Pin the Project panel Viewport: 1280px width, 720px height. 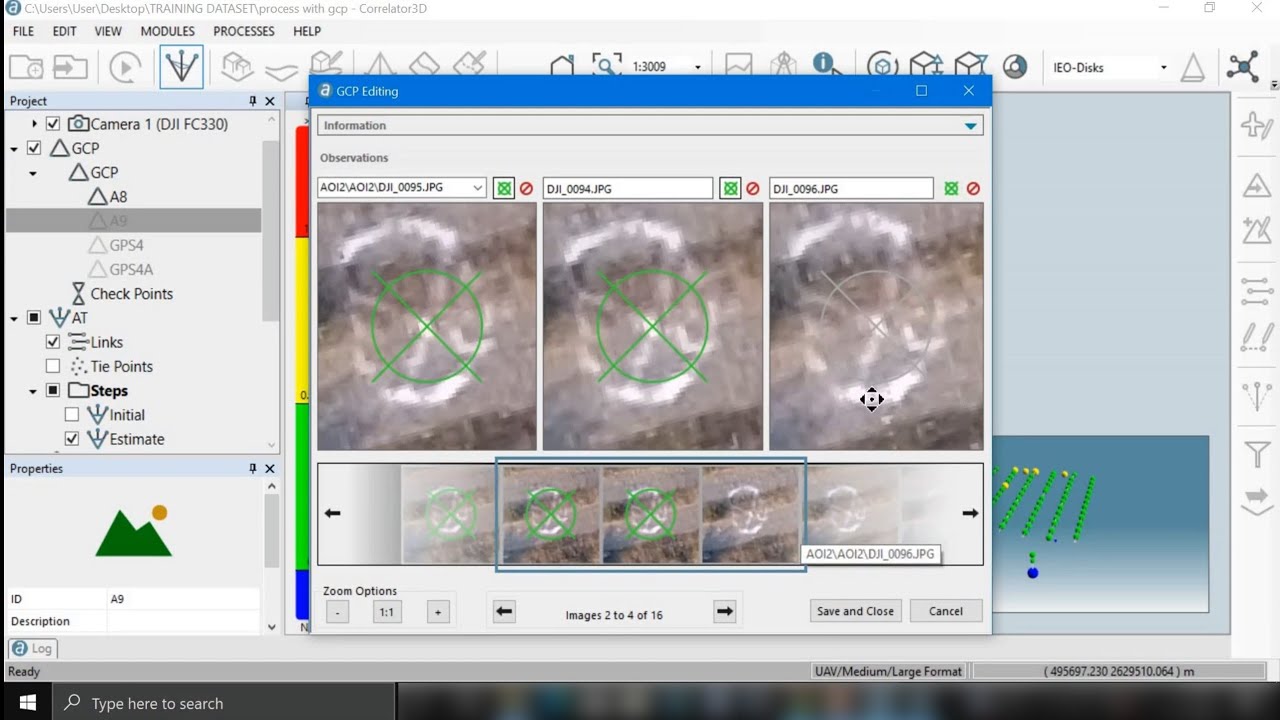253,101
